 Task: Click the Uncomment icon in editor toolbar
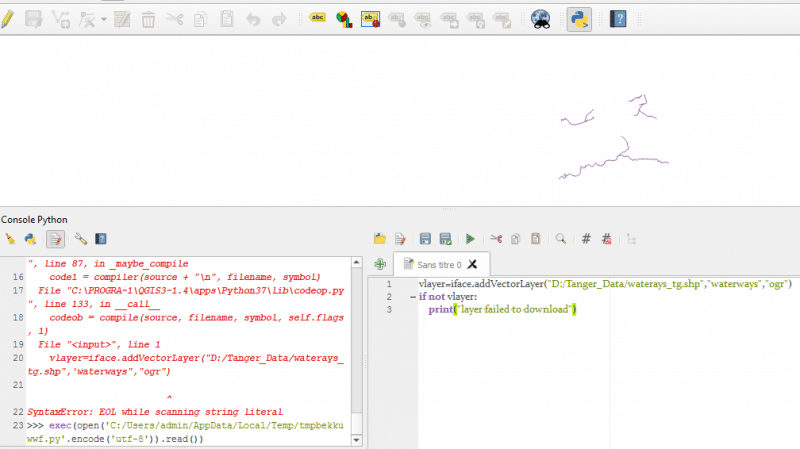607,239
